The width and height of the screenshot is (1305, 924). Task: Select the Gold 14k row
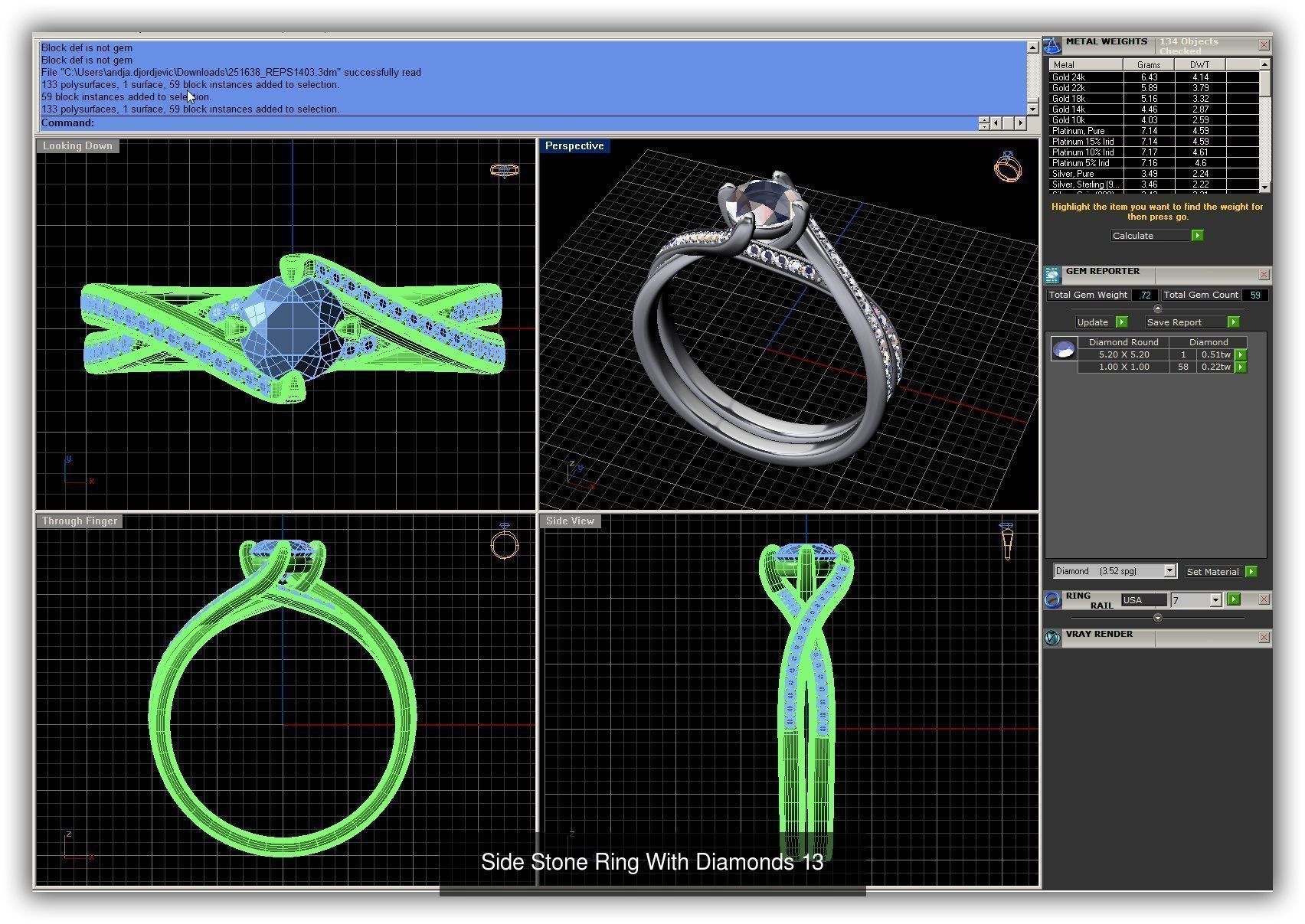click(1154, 109)
